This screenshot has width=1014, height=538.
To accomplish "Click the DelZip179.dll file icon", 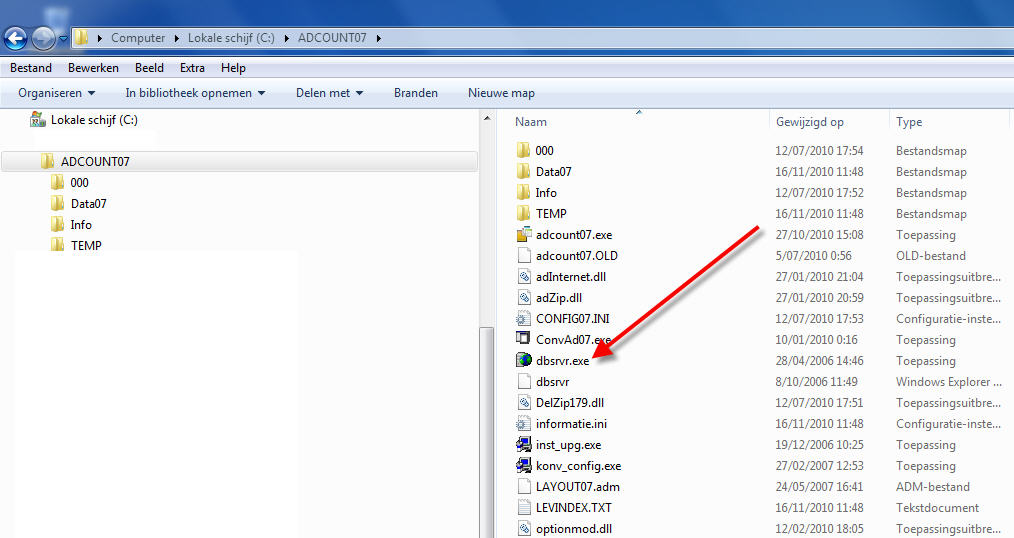I will coord(524,403).
